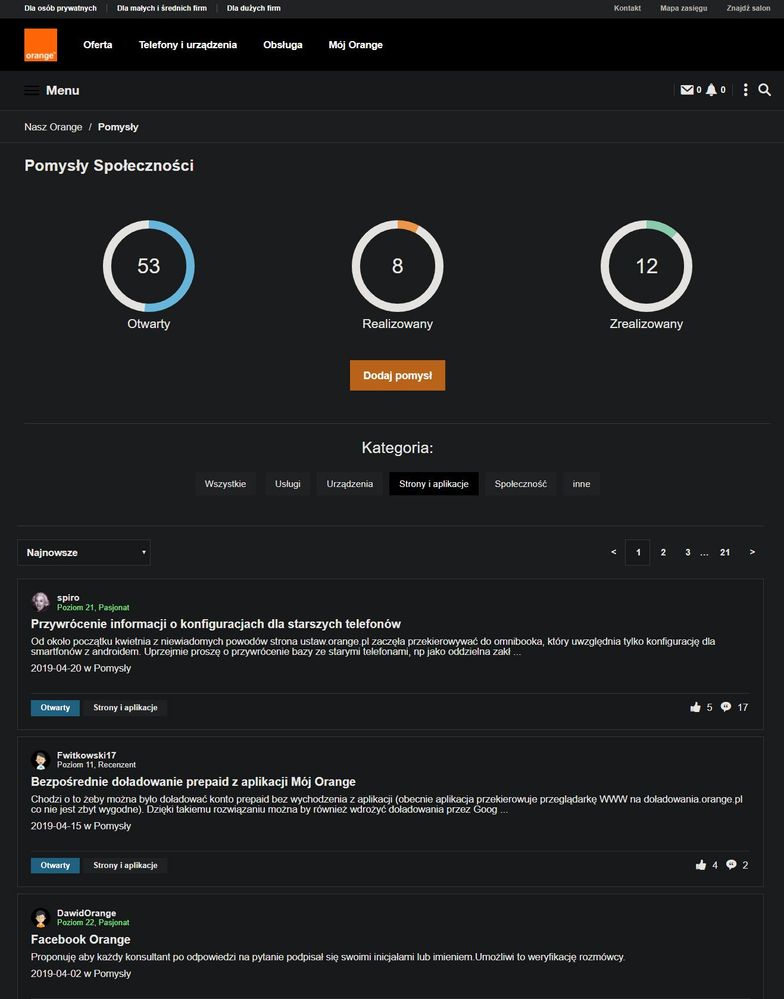Open the three-dot more options icon
Viewport: 784px width, 999px height.
(x=745, y=90)
